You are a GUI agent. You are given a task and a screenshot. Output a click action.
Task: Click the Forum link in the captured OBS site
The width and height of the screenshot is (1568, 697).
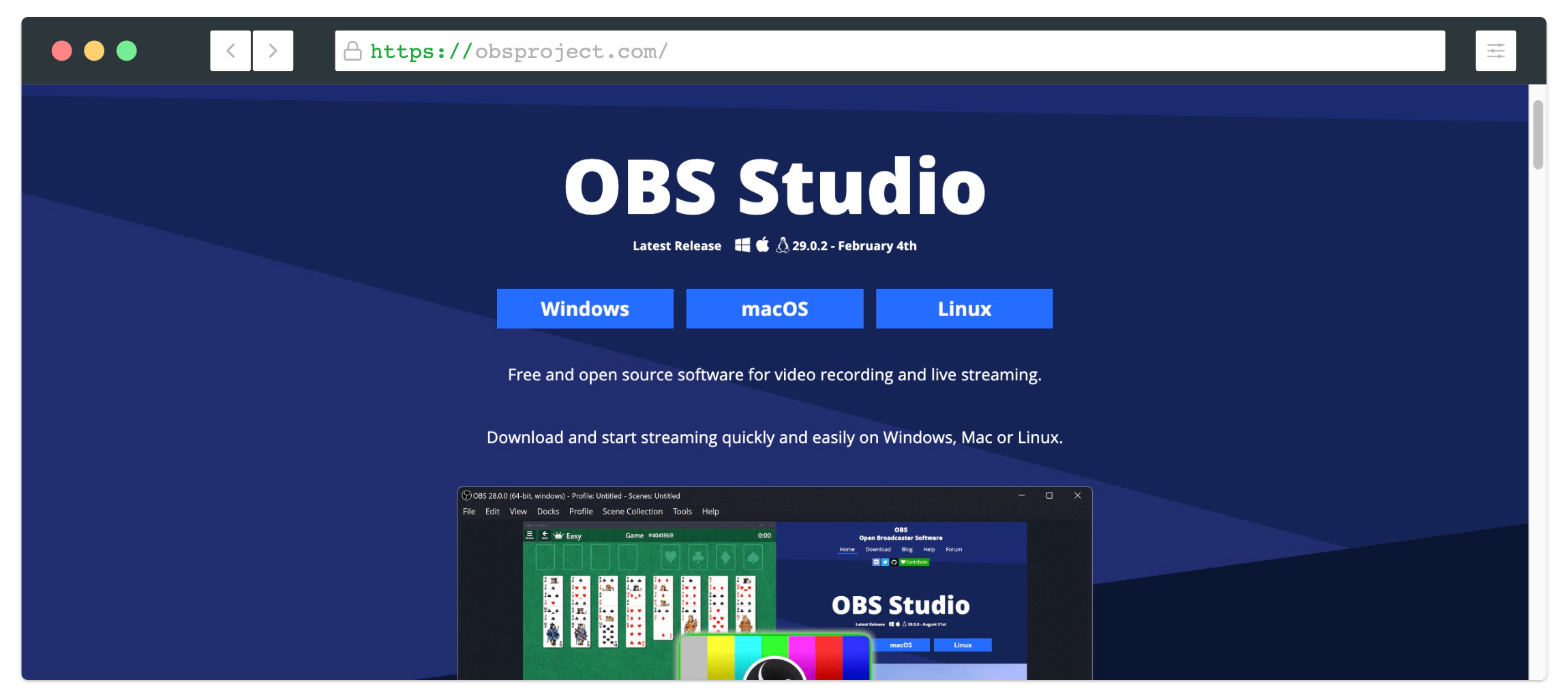coord(954,549)
